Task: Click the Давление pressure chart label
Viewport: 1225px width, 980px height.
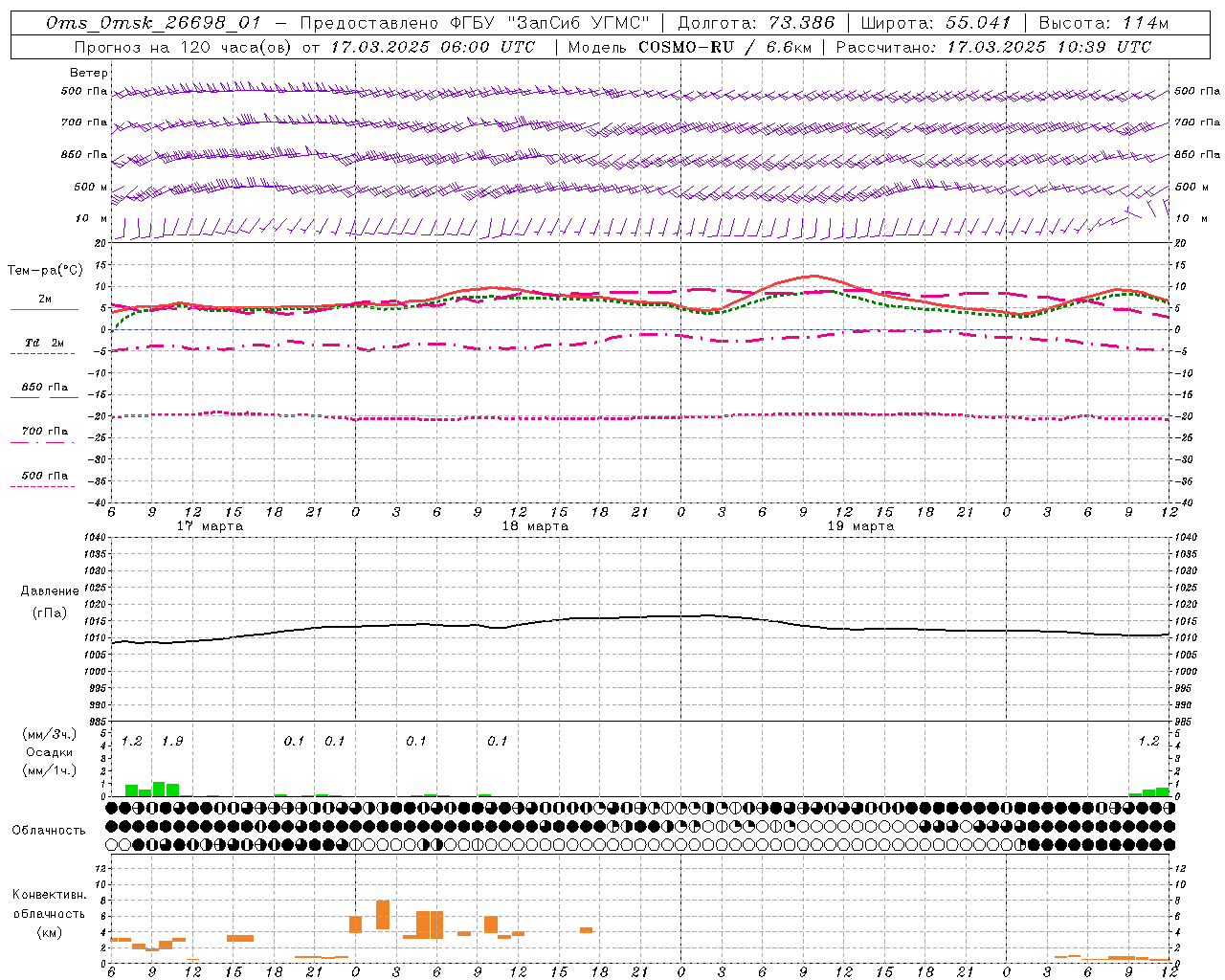Action: pos(50,591)
